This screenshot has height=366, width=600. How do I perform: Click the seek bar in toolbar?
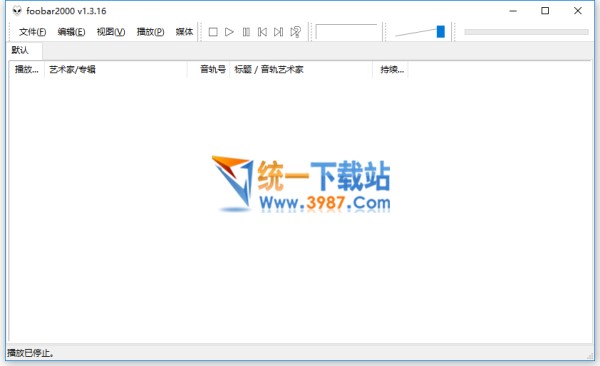[526, 32]
